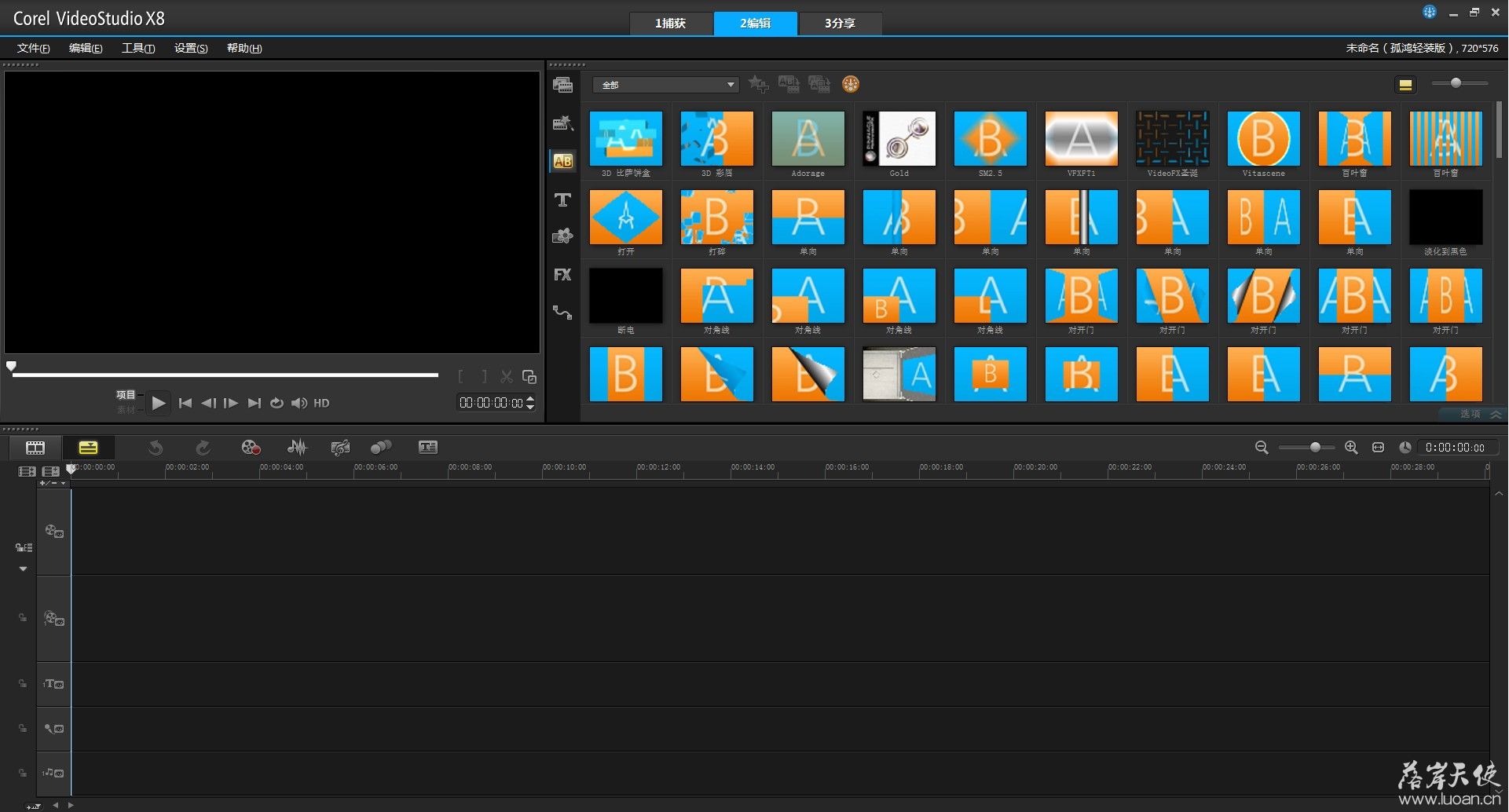Switch to Timeline view
Image resolution: width=1509 pixels, height=812 pixels.
(x=88, y=448)
